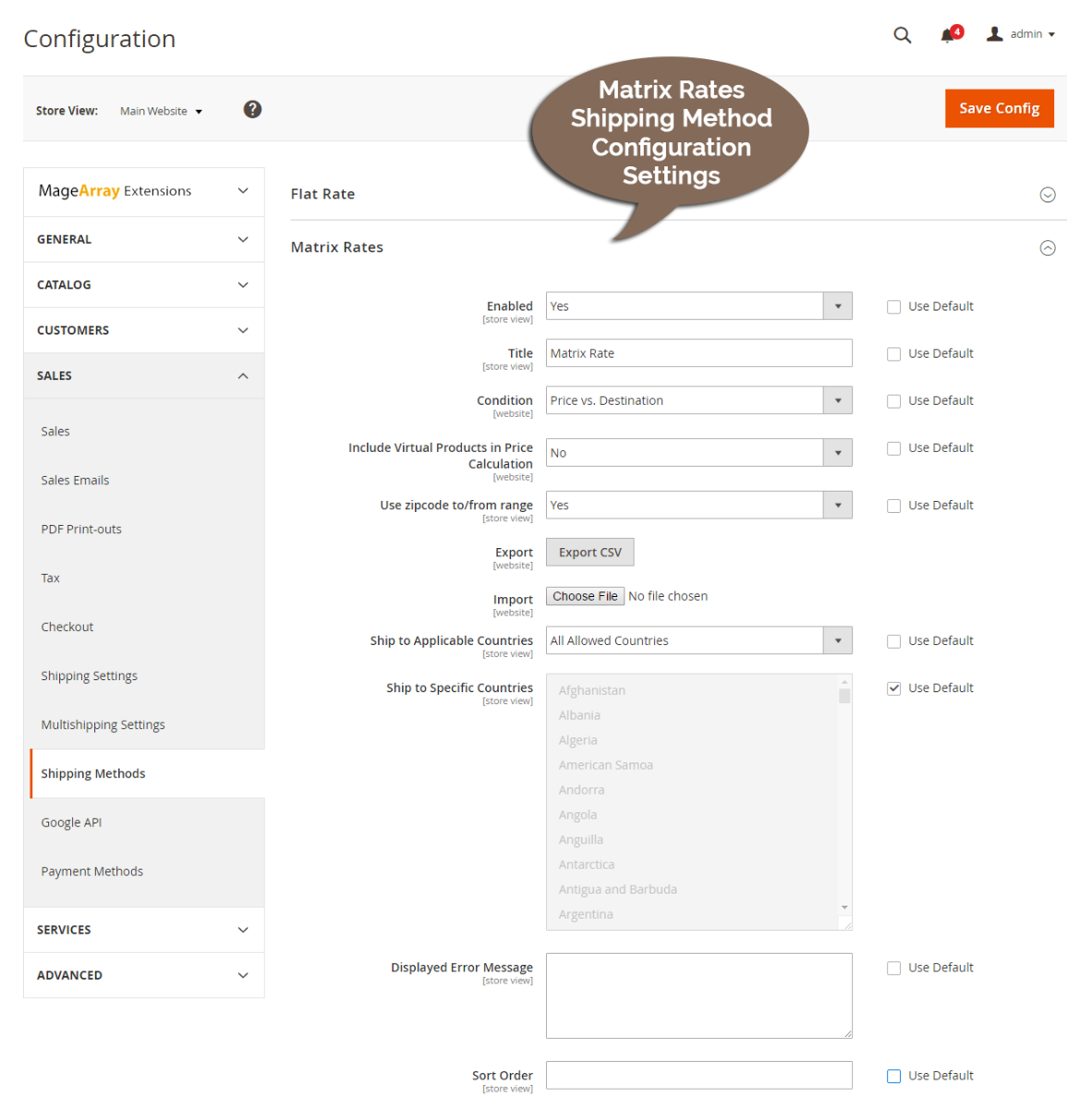
Task: Collapse the Matrix Rates section
Action: pyautogui.click(x=1047, y=248)
